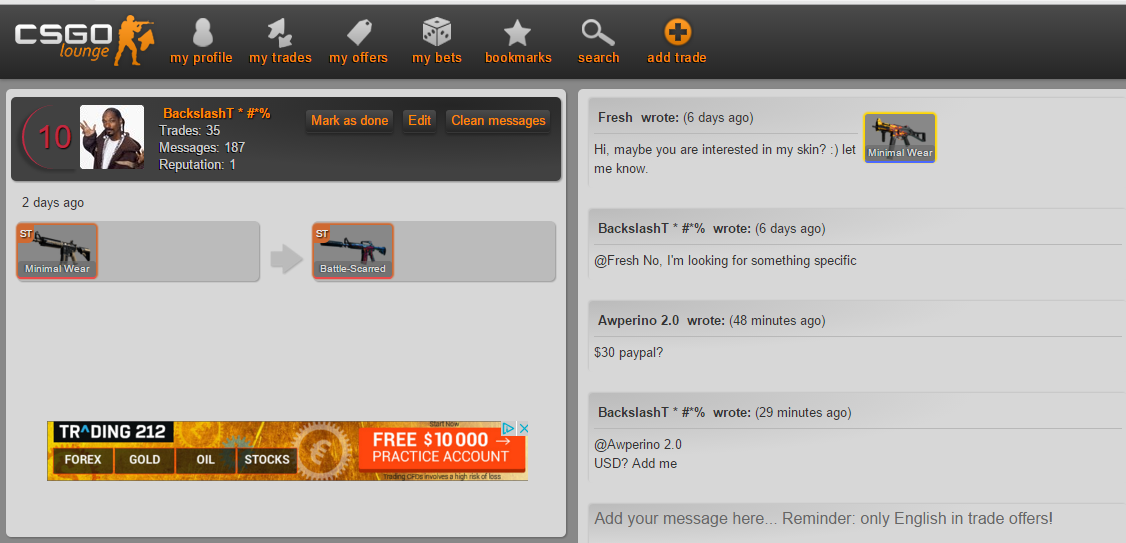View Fresh's Minimal Wear skin offer
This screenshot has width=1126, height=543.
click(900, 138)
